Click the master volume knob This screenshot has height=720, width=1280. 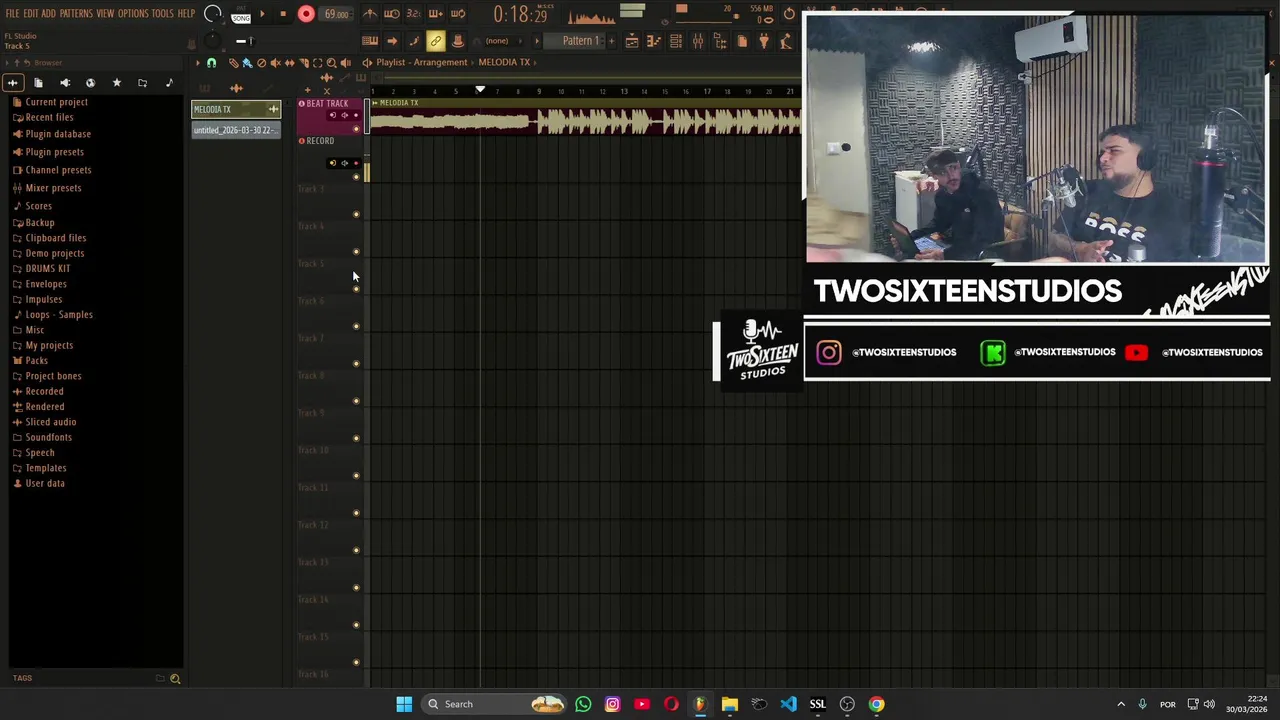tap(212, 14)
